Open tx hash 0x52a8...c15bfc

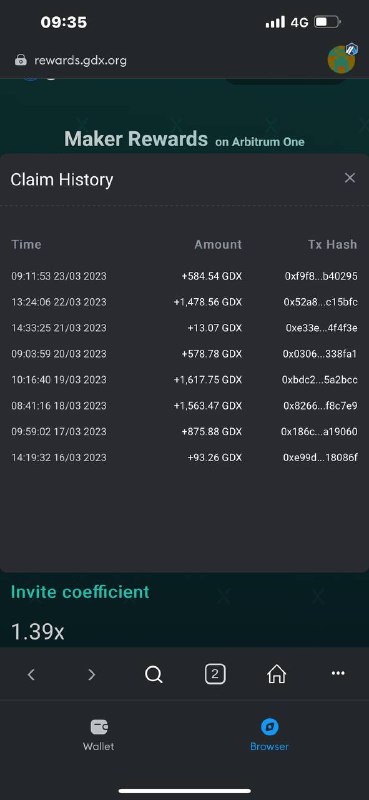321,302
